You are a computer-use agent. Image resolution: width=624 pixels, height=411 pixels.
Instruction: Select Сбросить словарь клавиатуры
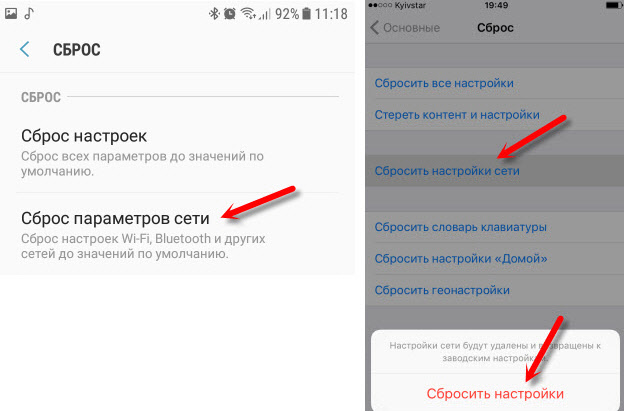494,227
